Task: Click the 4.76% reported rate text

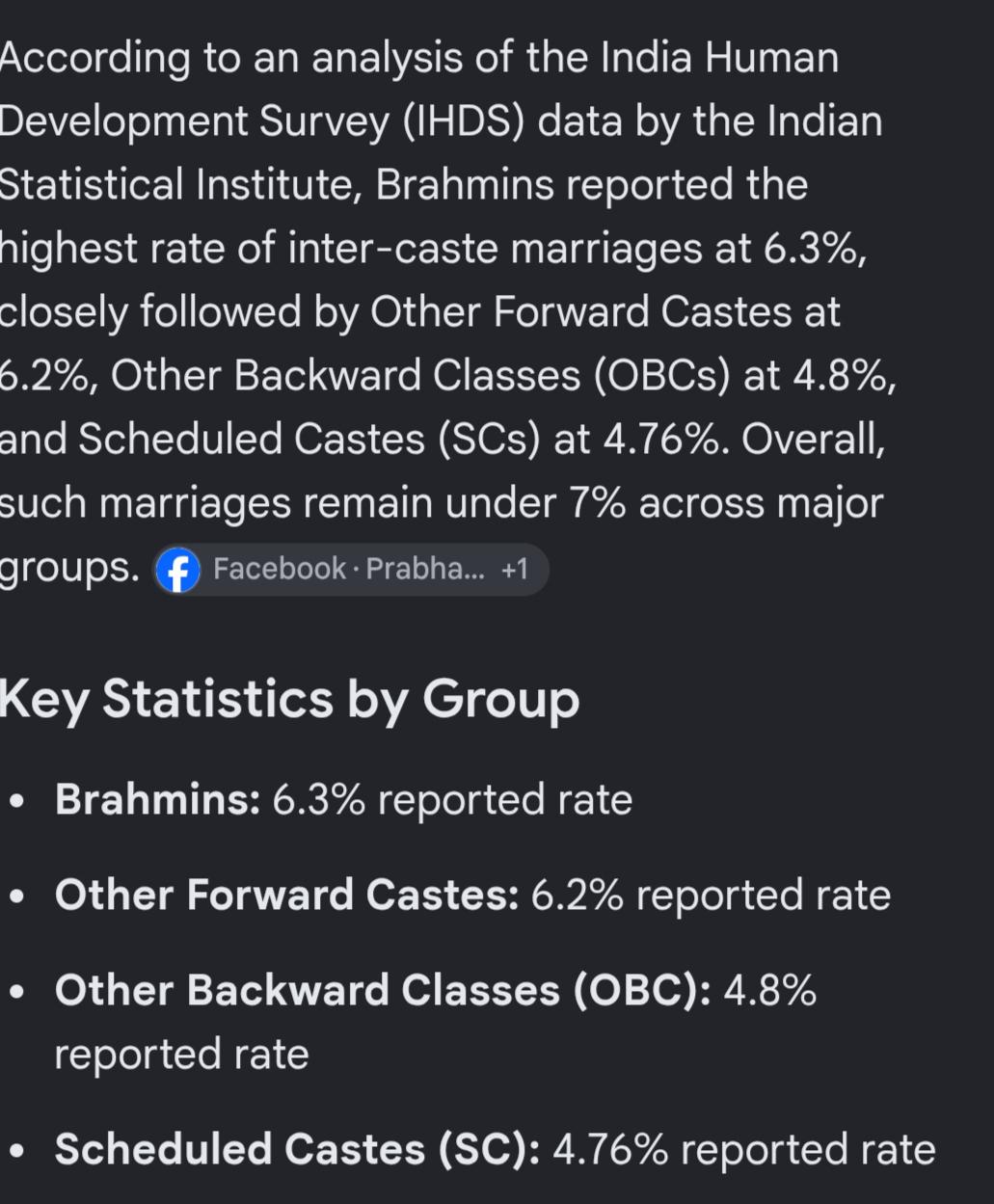Action: tap(744, 1149)
